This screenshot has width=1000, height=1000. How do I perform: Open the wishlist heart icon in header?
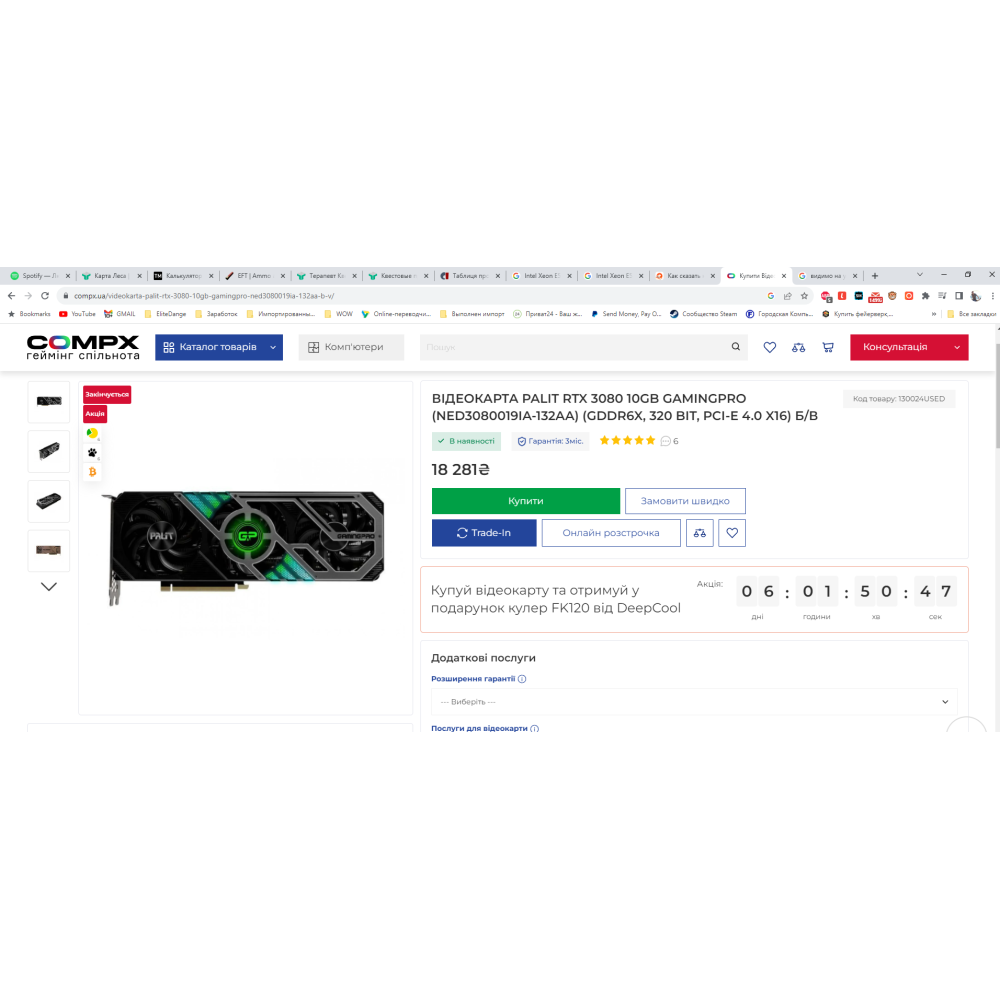point(770,347)
